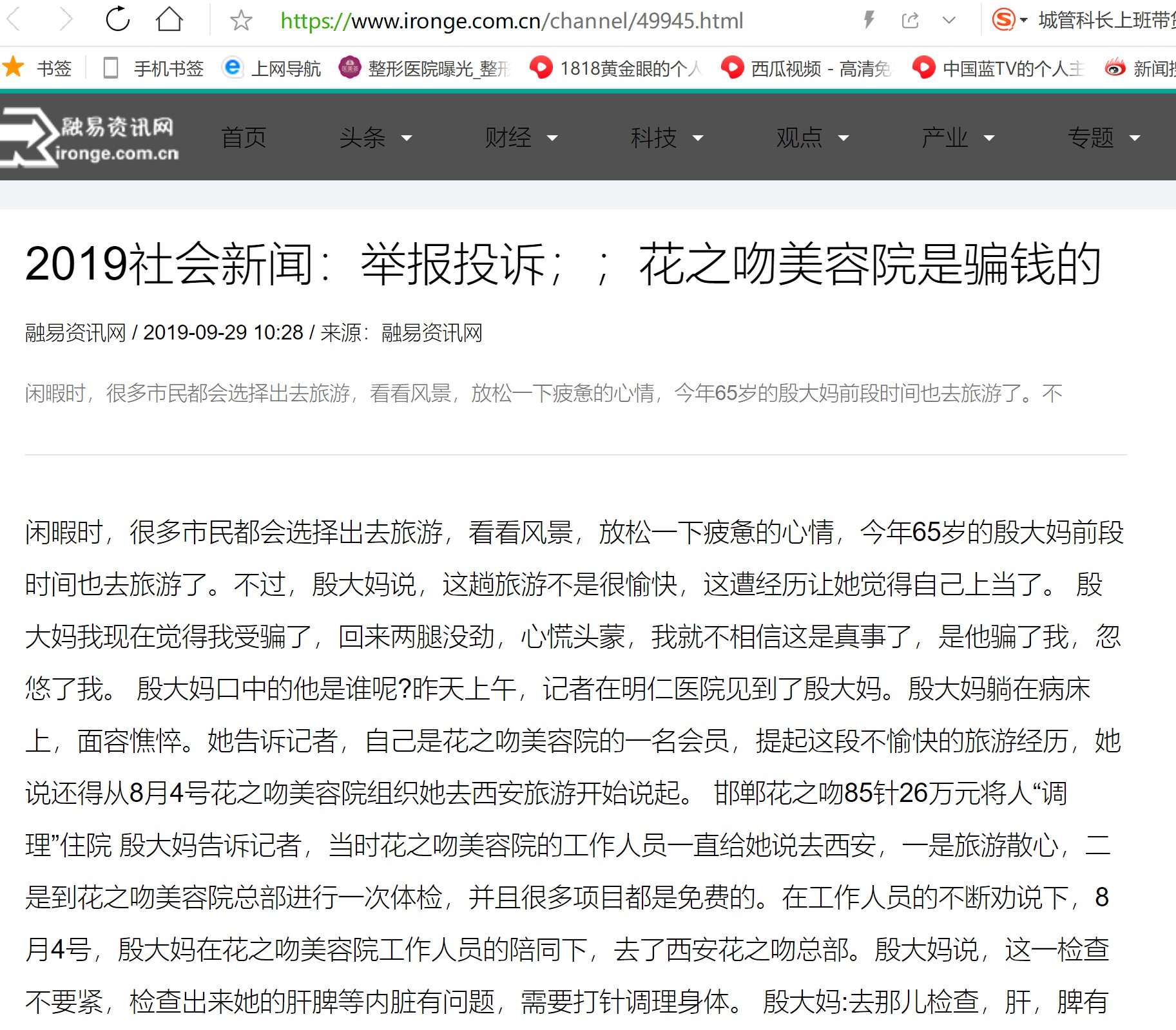Open 手机书签 mobile bookmarks
The image size is (1176, 1030).
click(168, 68)
